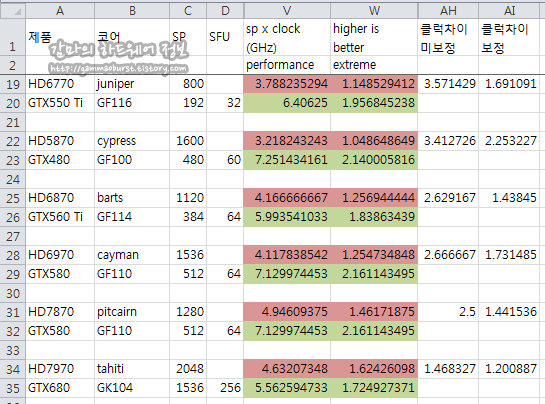
Task: Click cell value 1.200887
Action: tap(509, 369)
